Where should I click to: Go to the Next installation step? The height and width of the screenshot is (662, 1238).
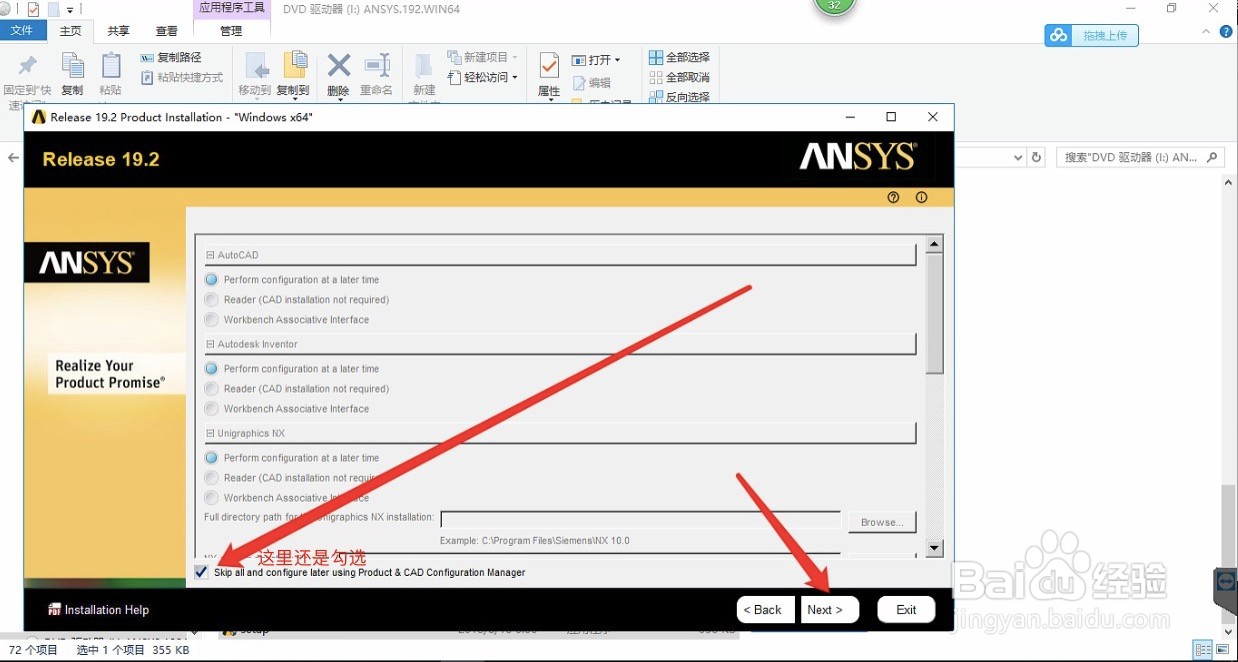click(x=829, y=610)
